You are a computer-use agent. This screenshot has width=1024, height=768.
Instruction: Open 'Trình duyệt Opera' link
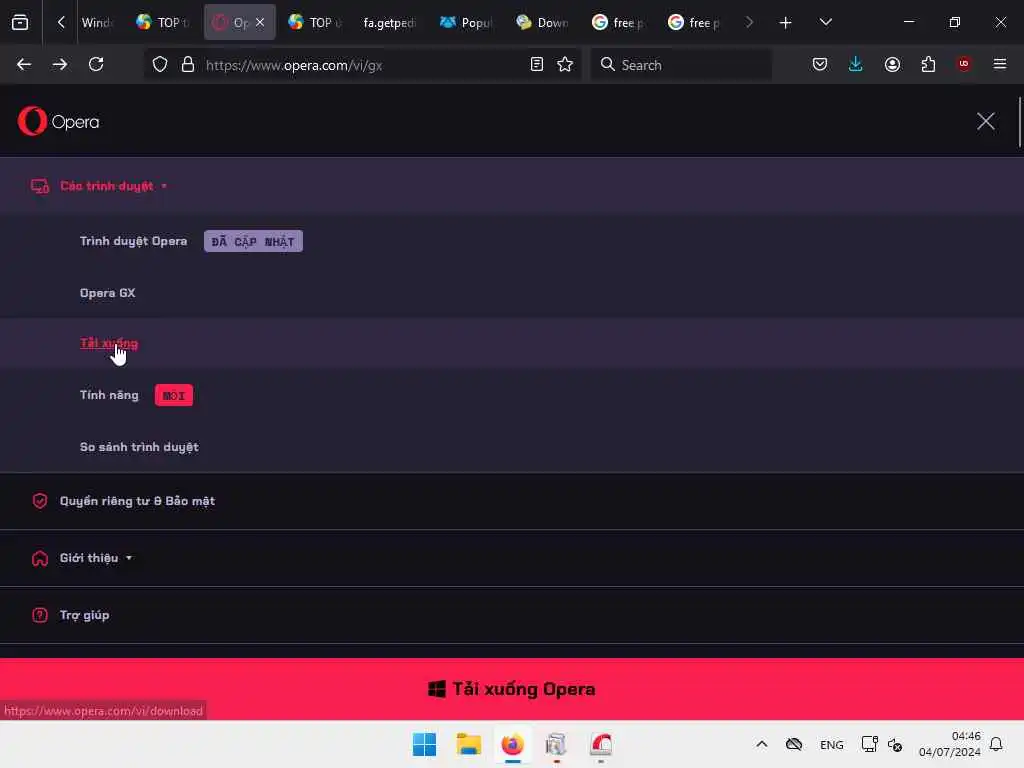click(133, 241)
